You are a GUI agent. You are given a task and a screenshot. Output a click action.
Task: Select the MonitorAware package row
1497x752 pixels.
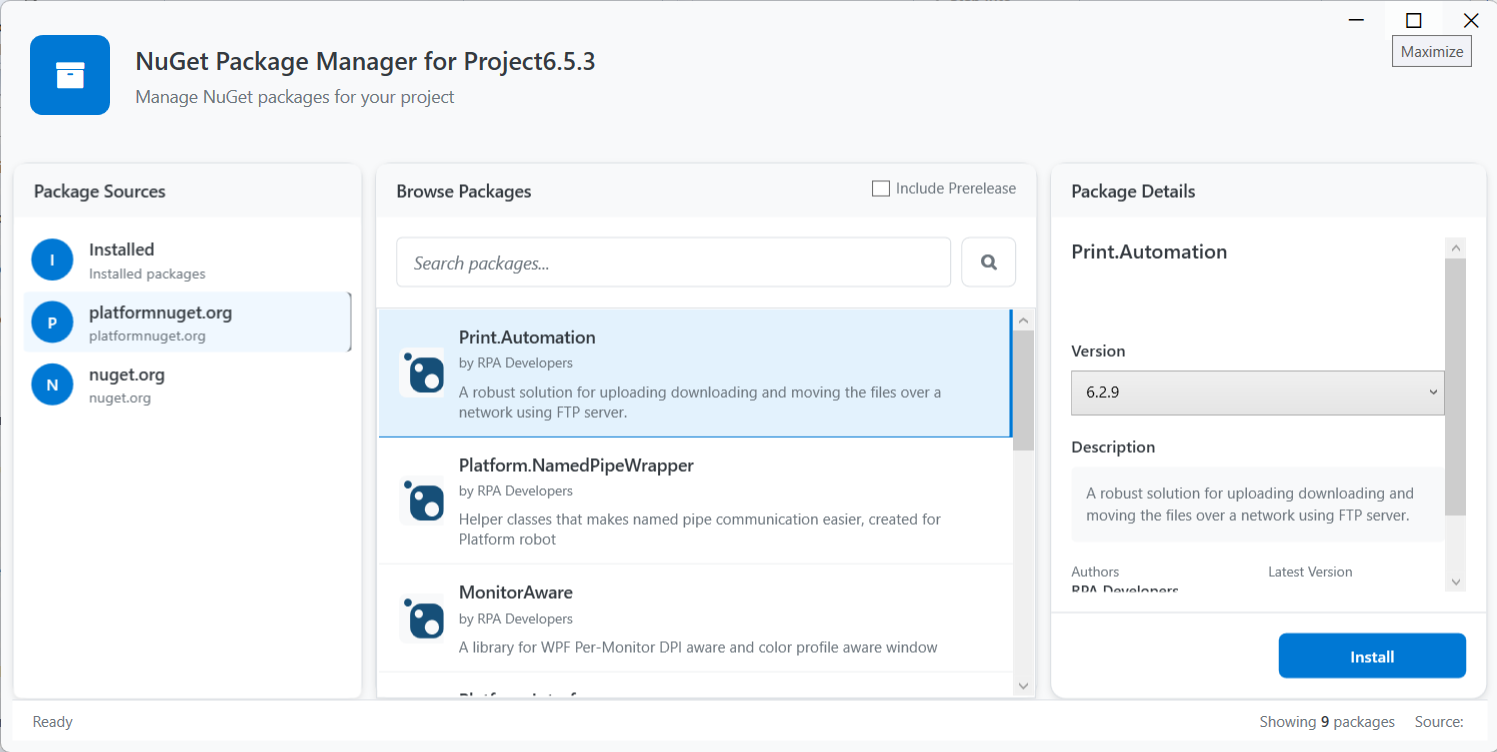click(695, 618)
